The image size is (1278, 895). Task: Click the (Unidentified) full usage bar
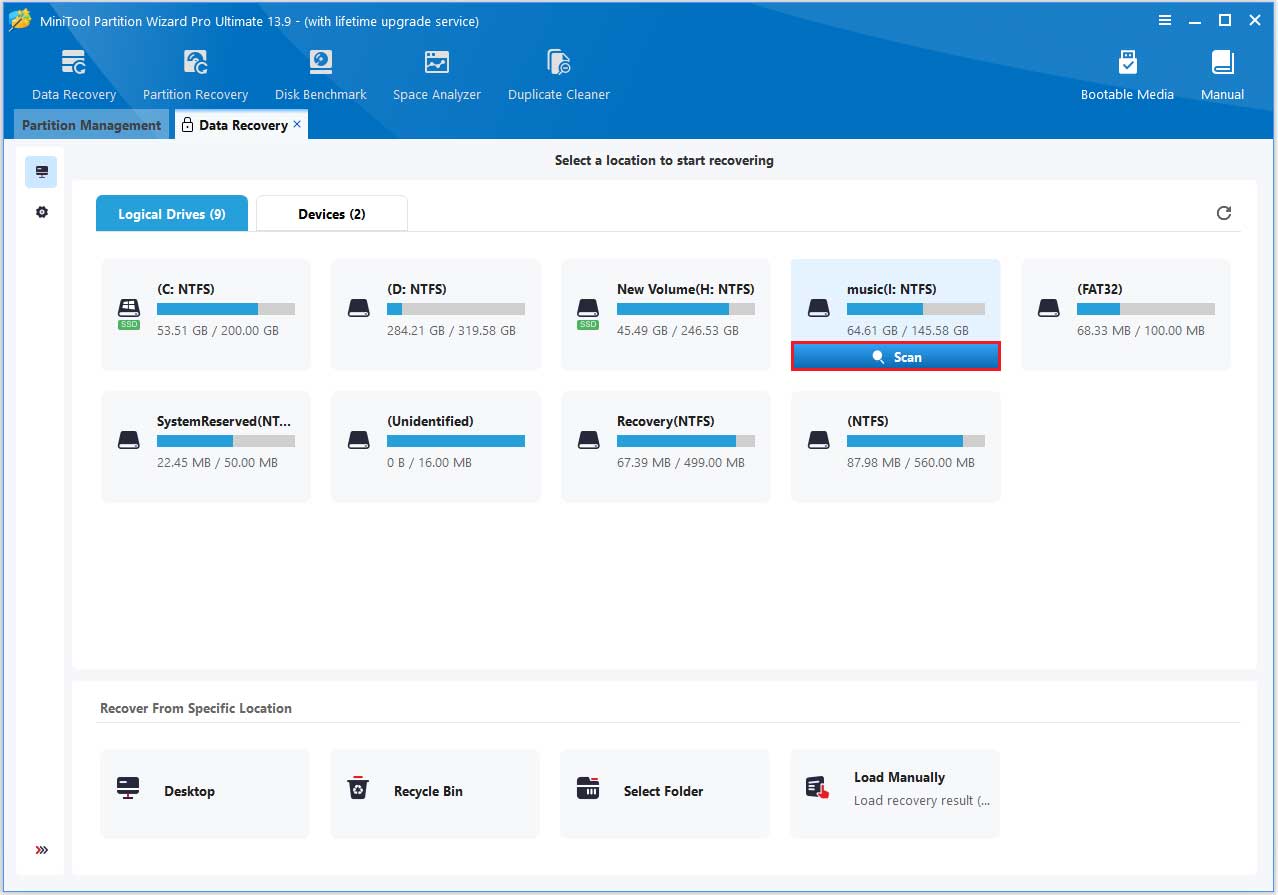(456, 441)
